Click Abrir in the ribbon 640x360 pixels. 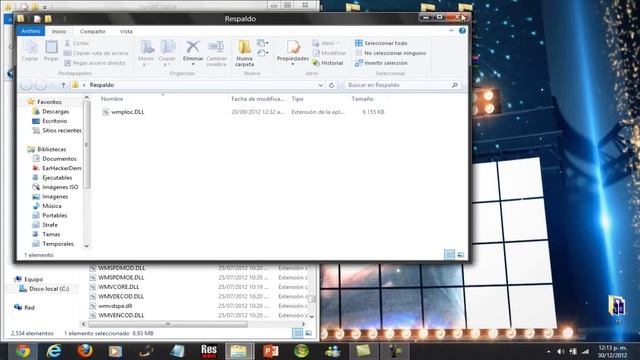326,43
